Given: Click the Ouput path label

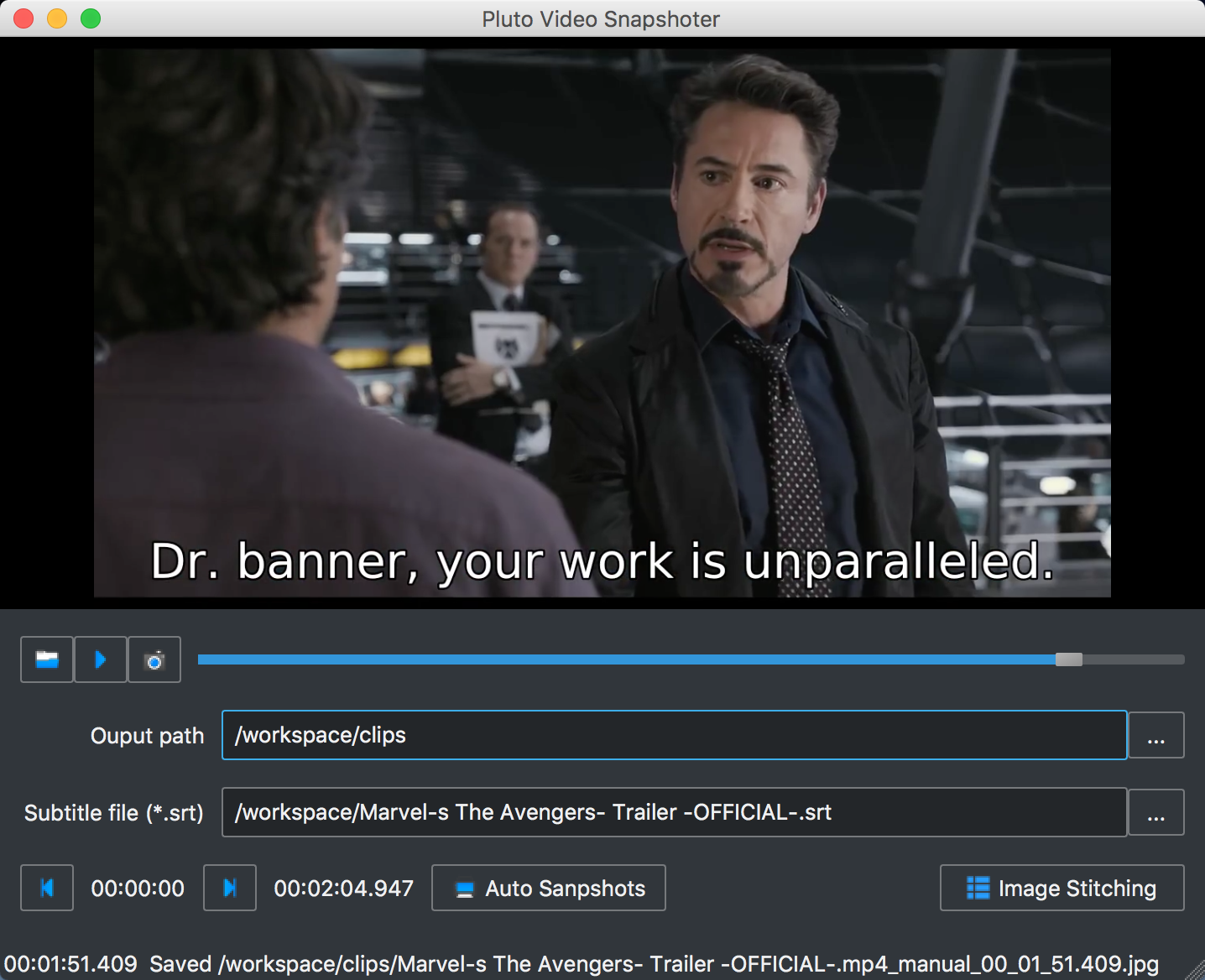Looking at the screenshot, I should click(148, 736).
